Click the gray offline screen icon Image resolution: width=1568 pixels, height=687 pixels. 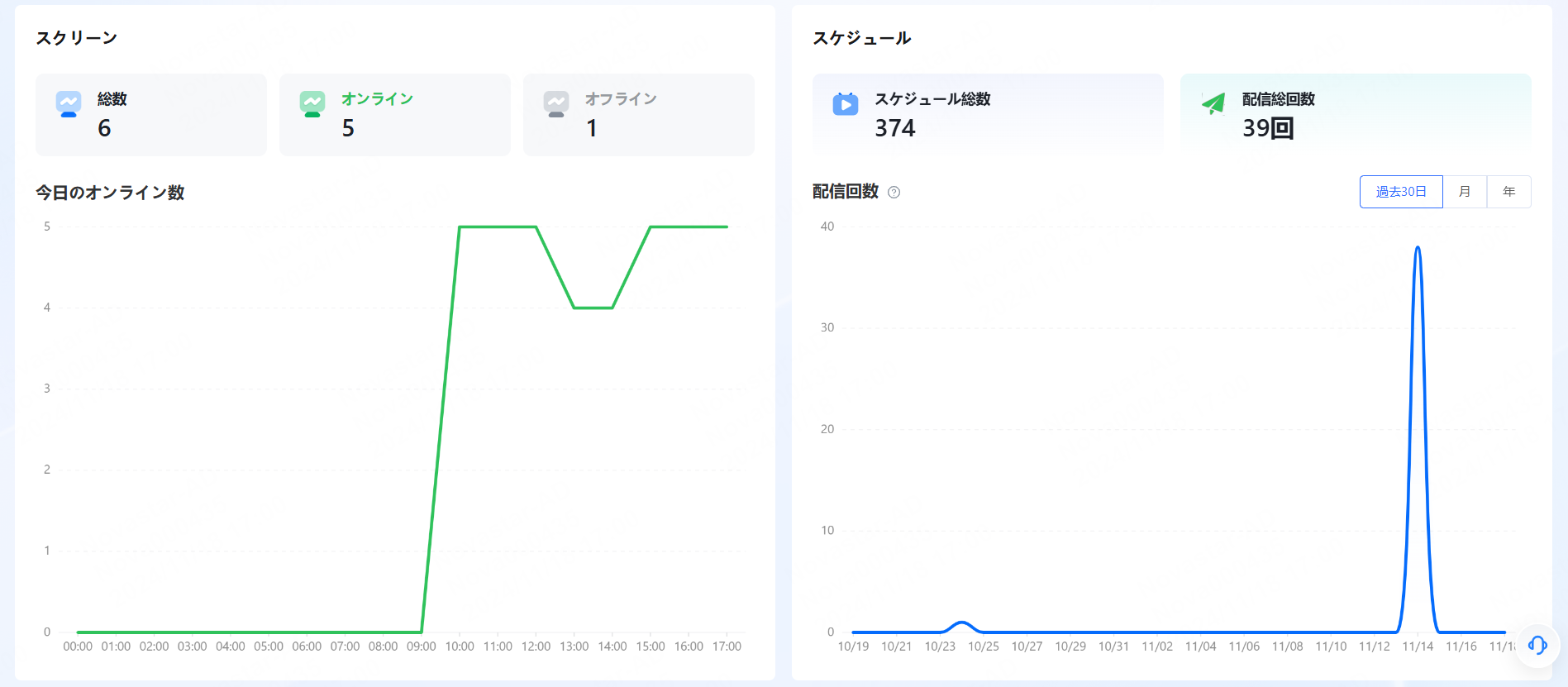(556, 103)
